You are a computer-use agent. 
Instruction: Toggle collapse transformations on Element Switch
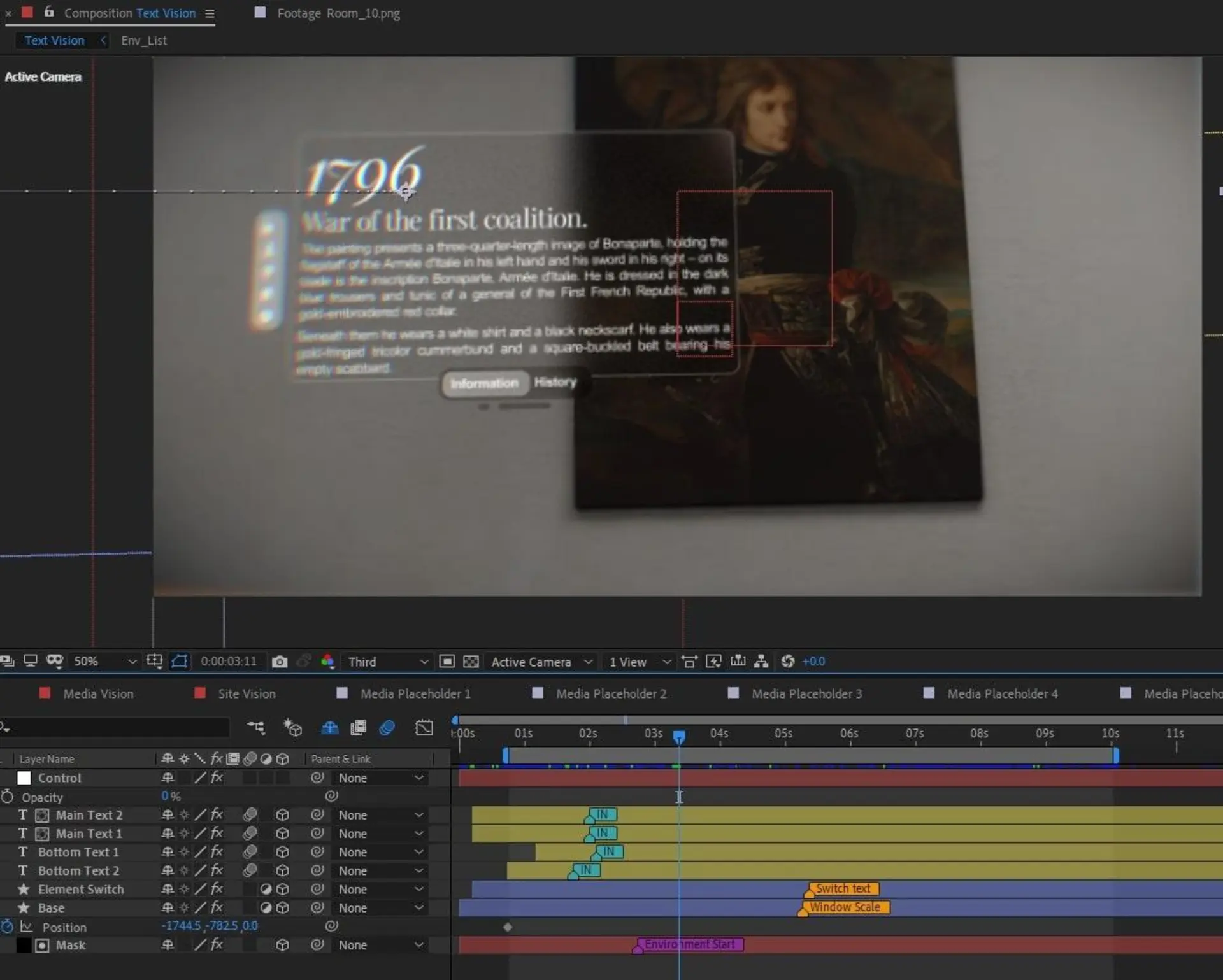(184, 889)
